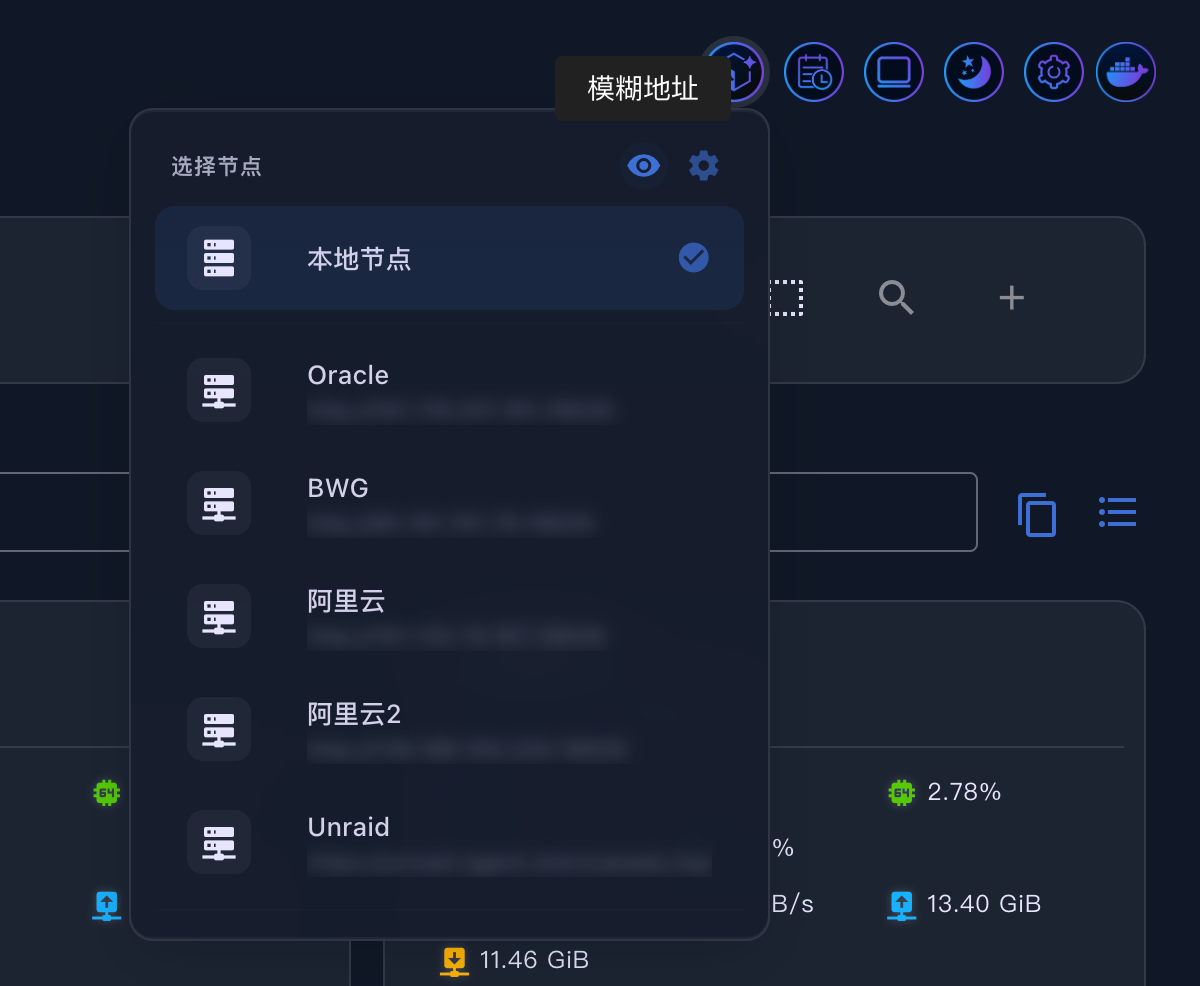Open the scheduled tasks calendar icon
This screenshot has width=1200, height=986.
tap(814, 72)
